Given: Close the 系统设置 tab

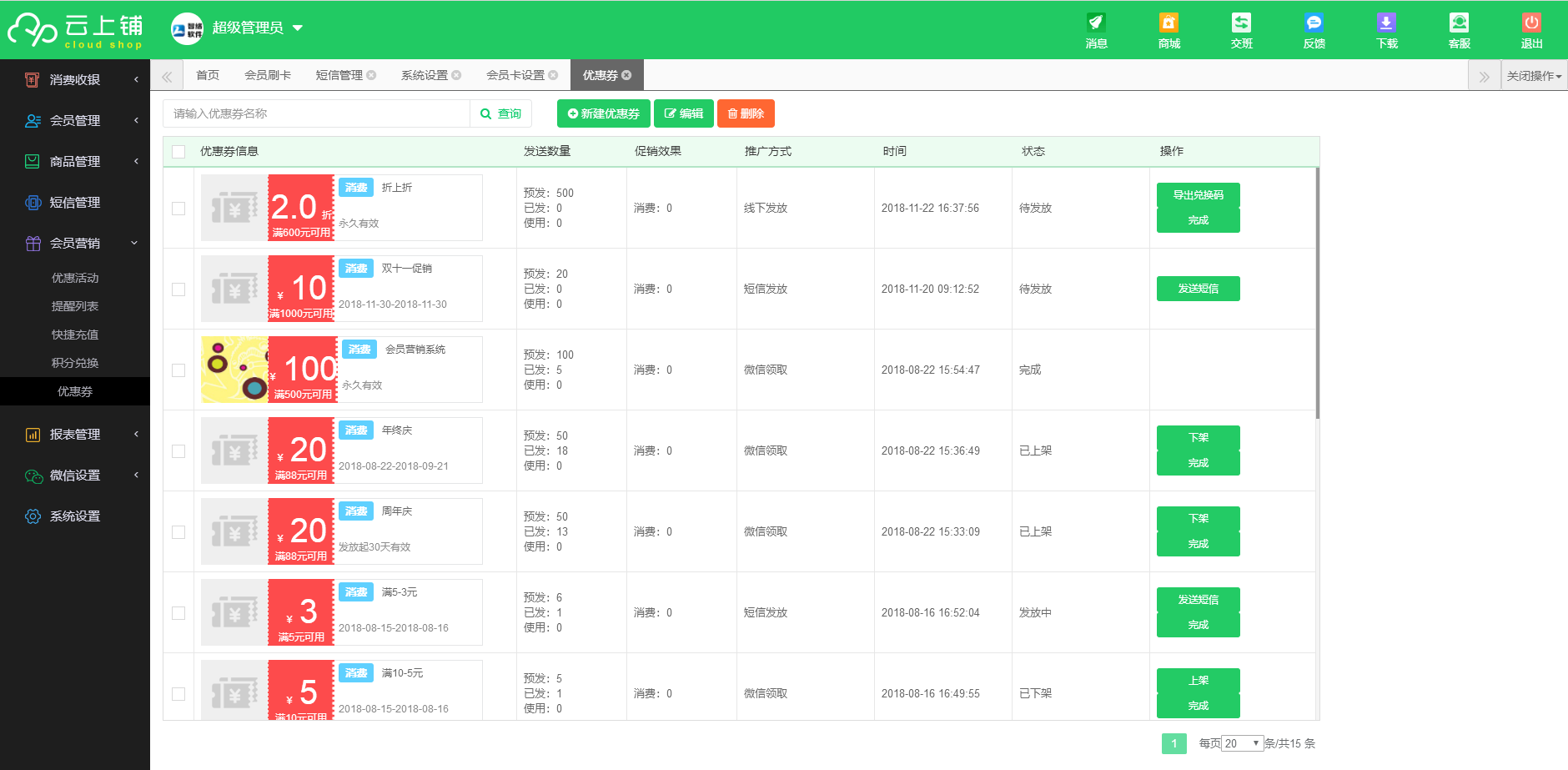Looking at the screenshot, I should pyautogui.click(x=456, y=75).
